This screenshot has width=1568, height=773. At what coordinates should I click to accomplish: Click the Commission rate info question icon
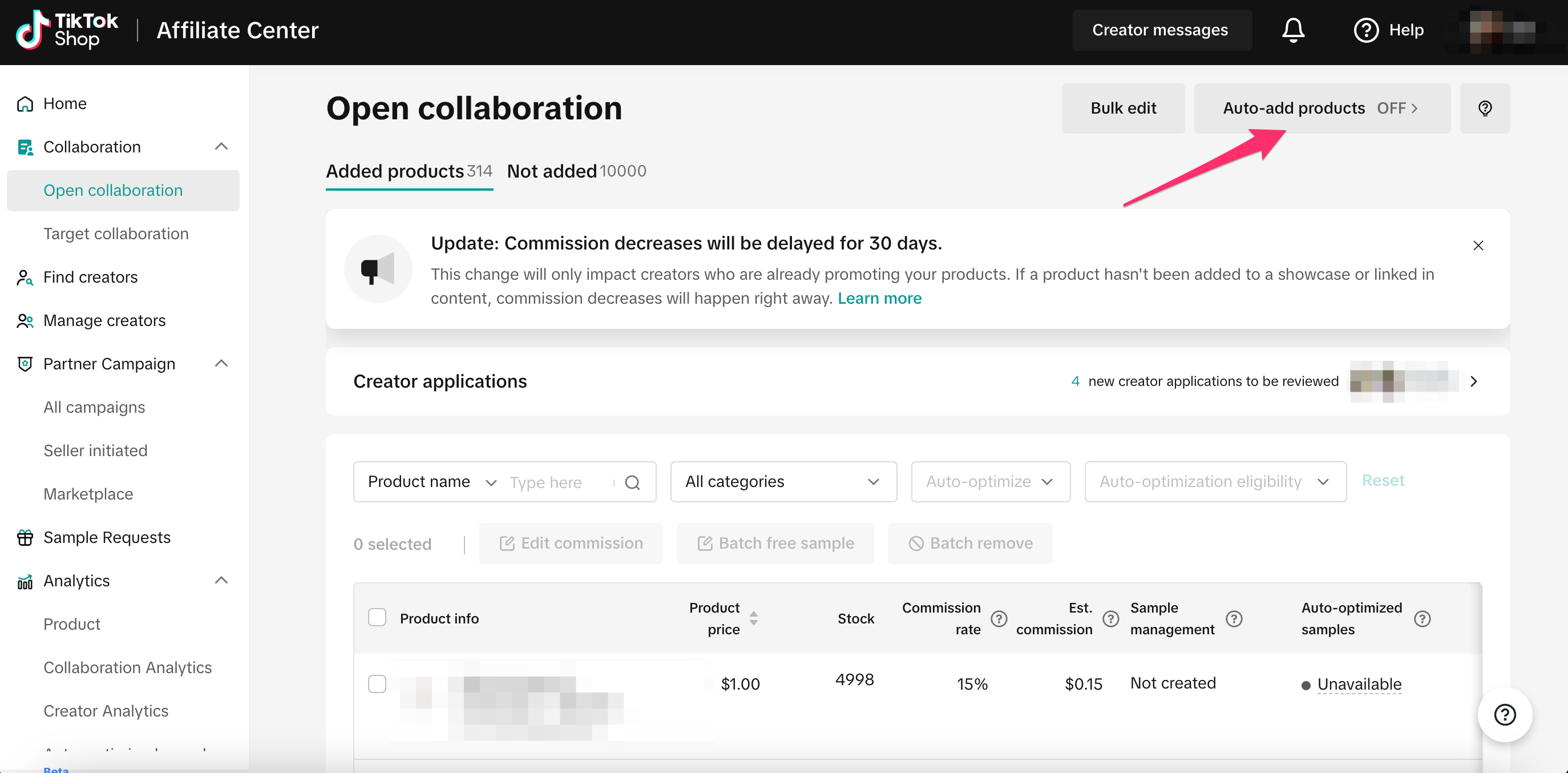click(x=999, y=618)
